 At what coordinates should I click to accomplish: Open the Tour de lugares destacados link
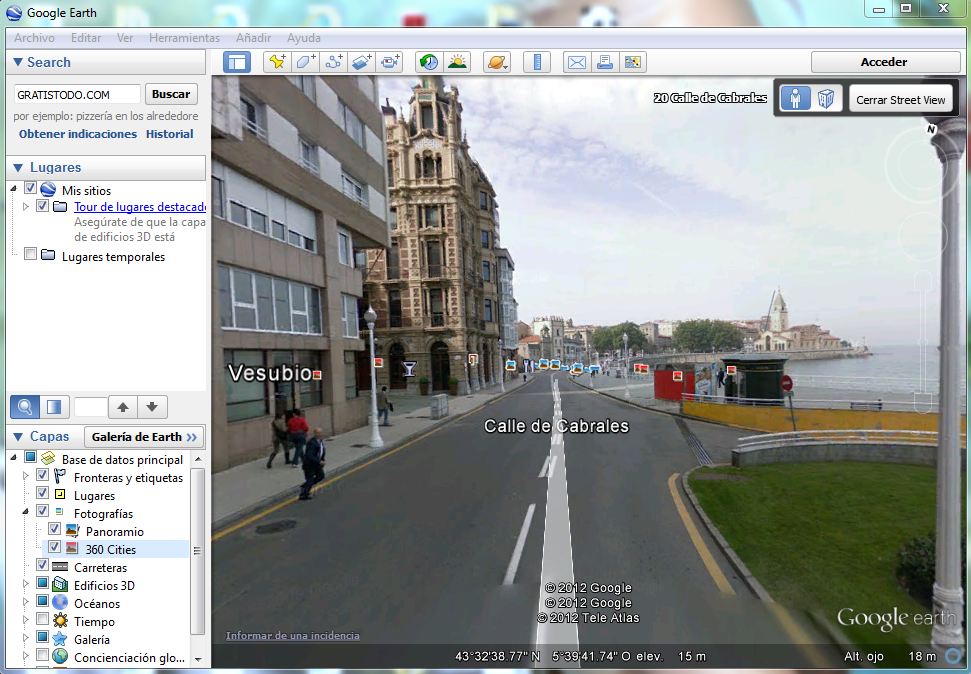[140, 207]
